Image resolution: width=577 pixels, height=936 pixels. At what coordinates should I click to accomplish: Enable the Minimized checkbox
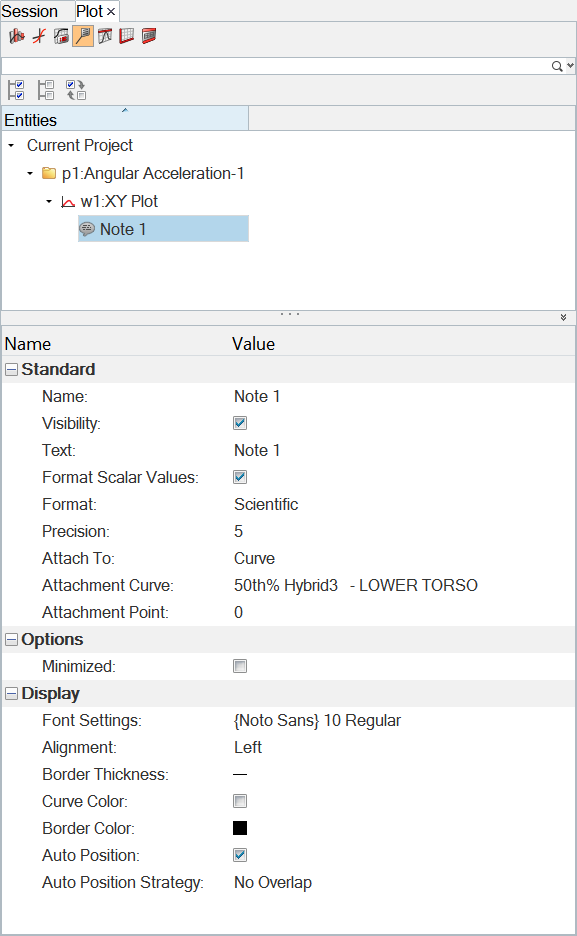pyautogui.click(x=240, y=666)
